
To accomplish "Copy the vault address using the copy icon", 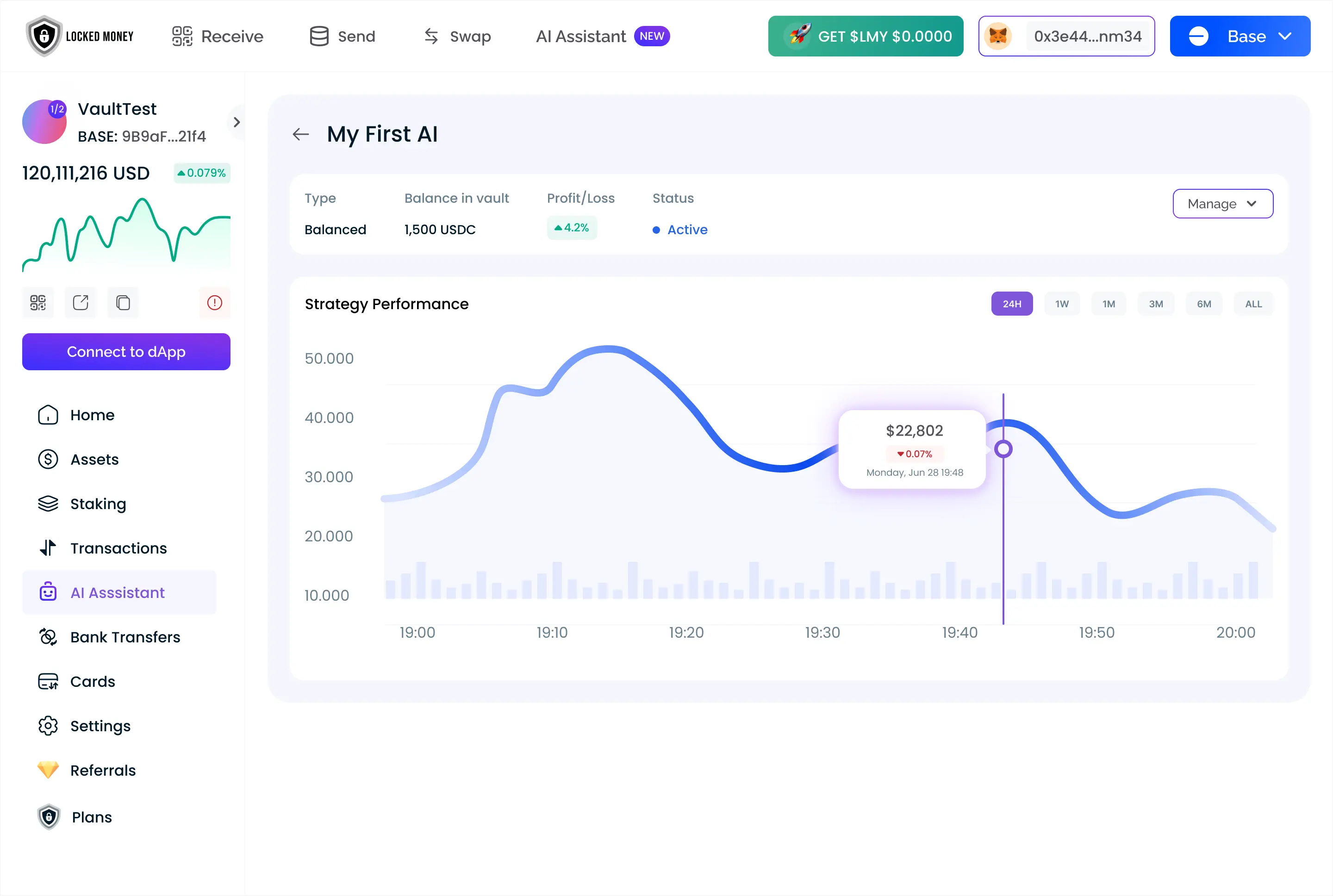I will point(122,302).
